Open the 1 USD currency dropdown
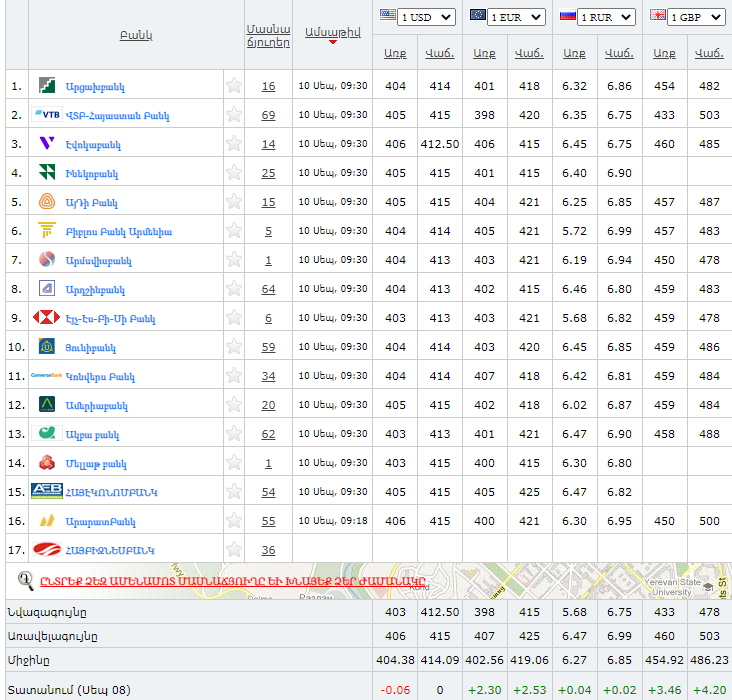The width and height of the screenshot is (732, 700). (426, 17)
